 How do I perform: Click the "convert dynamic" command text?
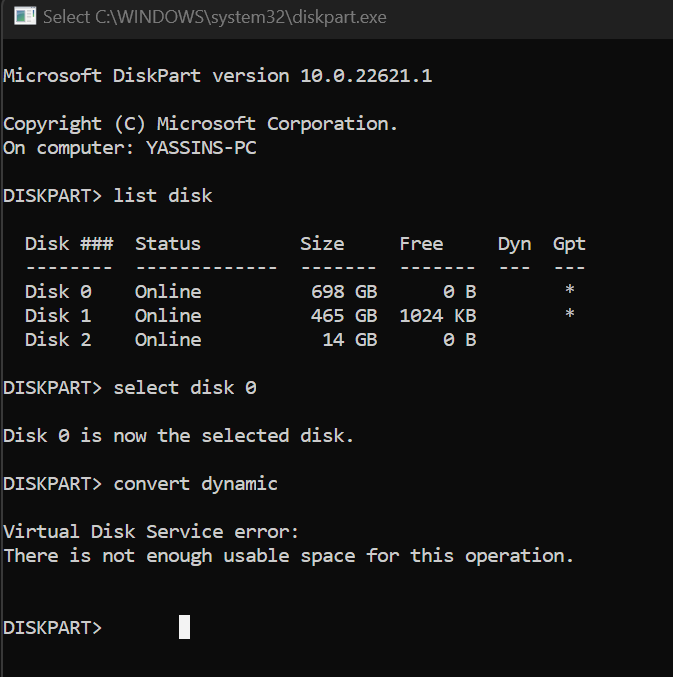tap(196, 484)
